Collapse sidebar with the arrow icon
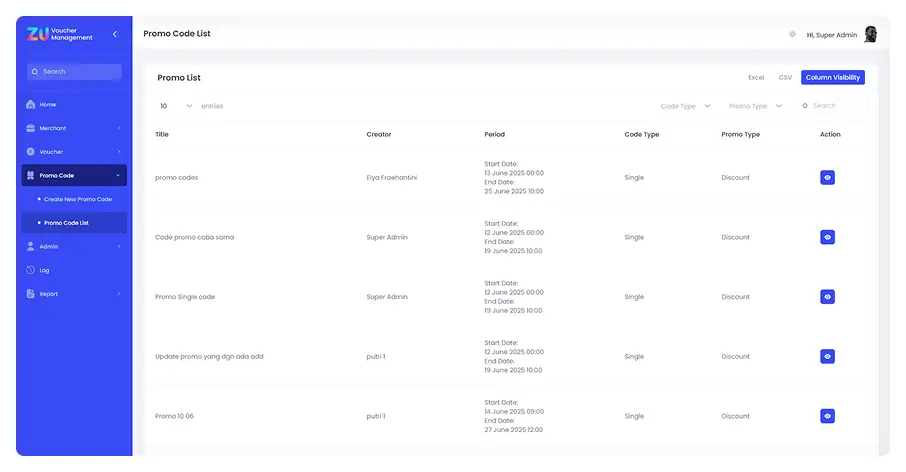This screenshot has height=472, width=906. (114, 35)
